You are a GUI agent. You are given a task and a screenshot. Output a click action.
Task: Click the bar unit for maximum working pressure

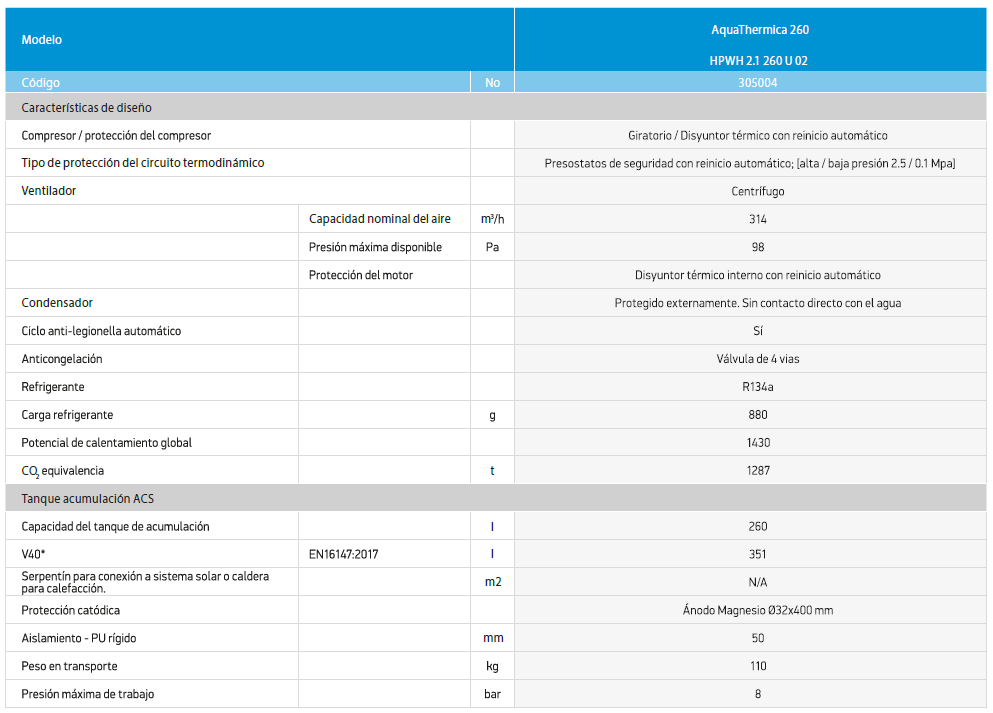tap(492, 694)
